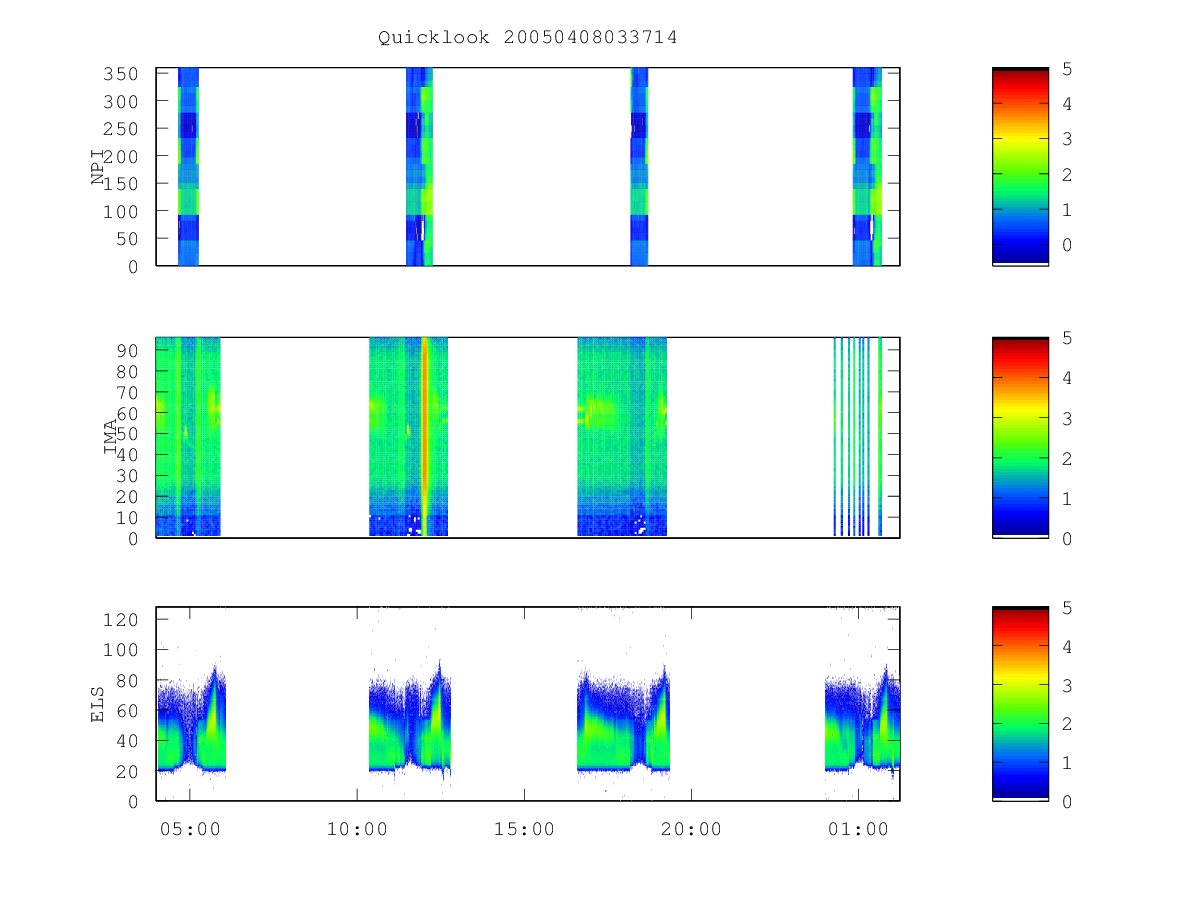Select the NPI panel color scale bar
The height and width of the screenshot is (900, 1200).
click(1020, 167)
